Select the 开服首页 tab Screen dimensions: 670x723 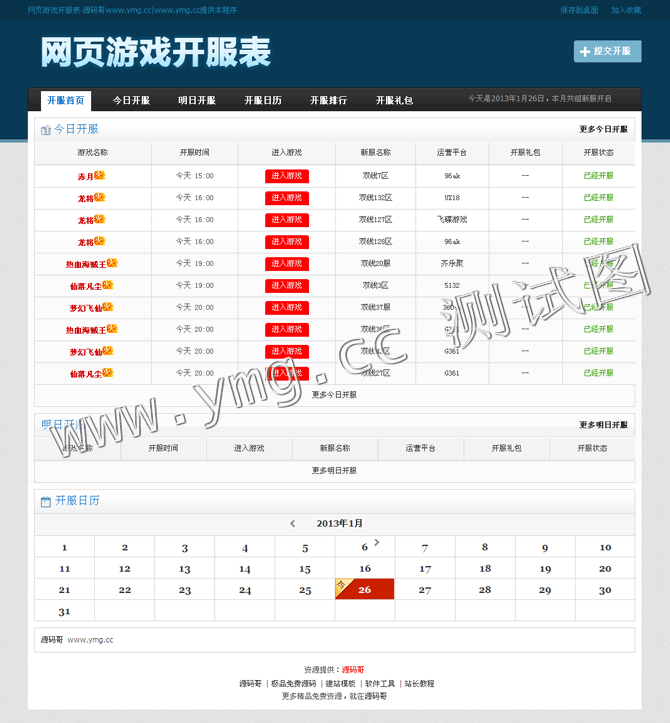point(66,100)
